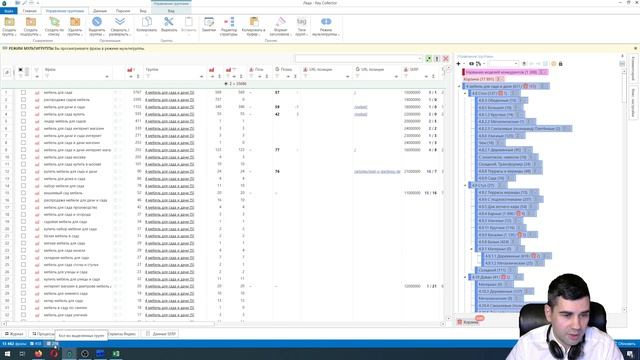Click the trash bin Корзина icon at panel bottom
This screenshot has height=360, width=640.
pos(460,322)
